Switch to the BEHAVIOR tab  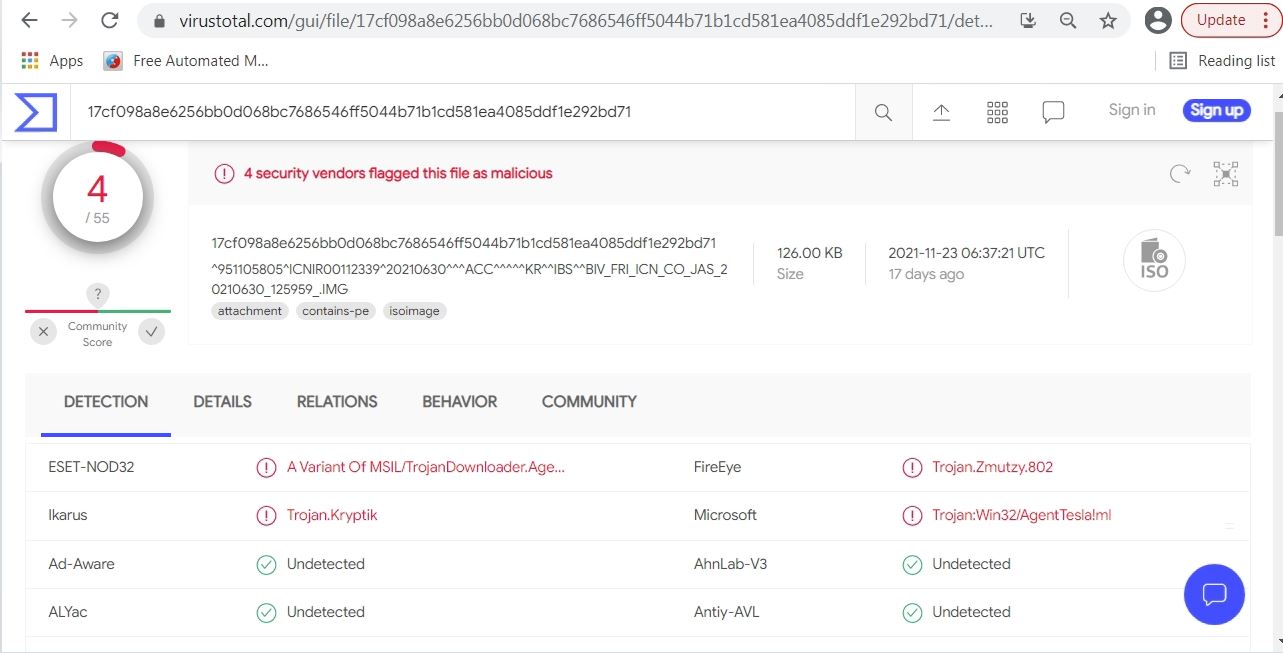point(459,402)
